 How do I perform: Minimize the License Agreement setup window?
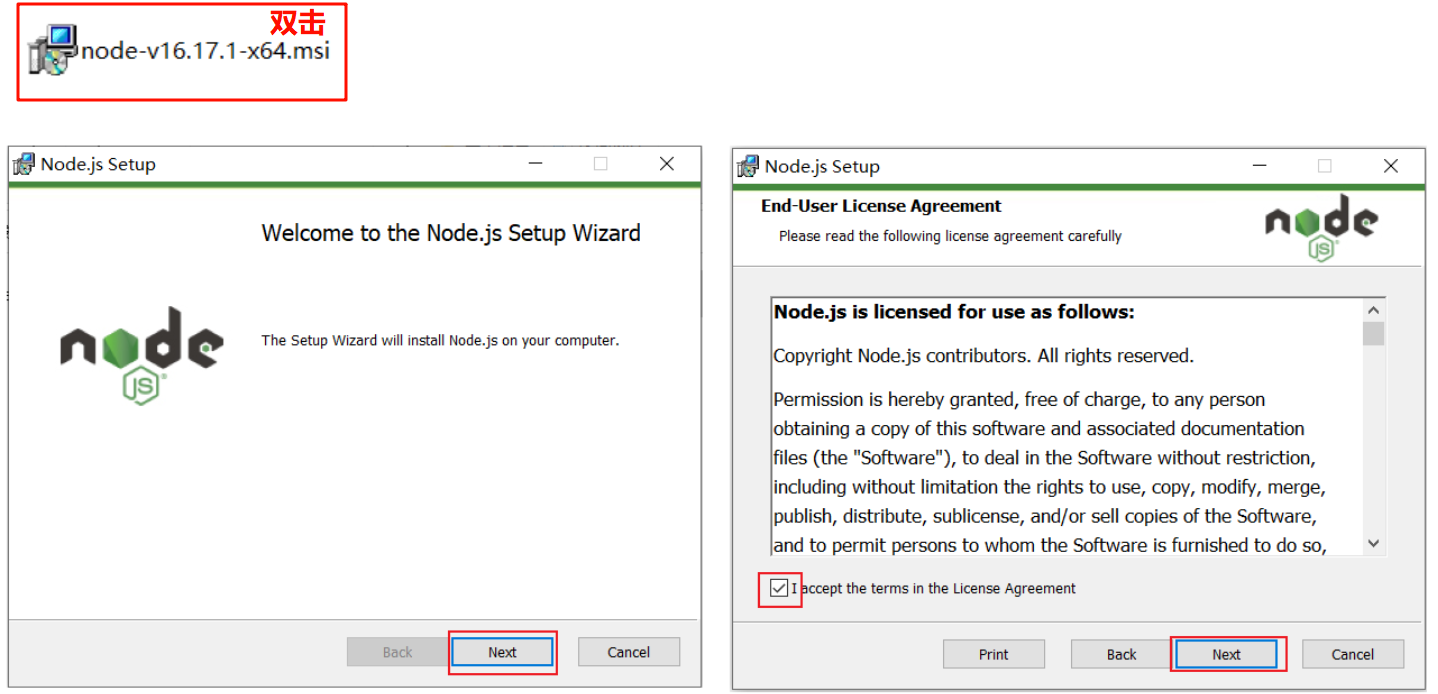click(x=1260, y=166)
